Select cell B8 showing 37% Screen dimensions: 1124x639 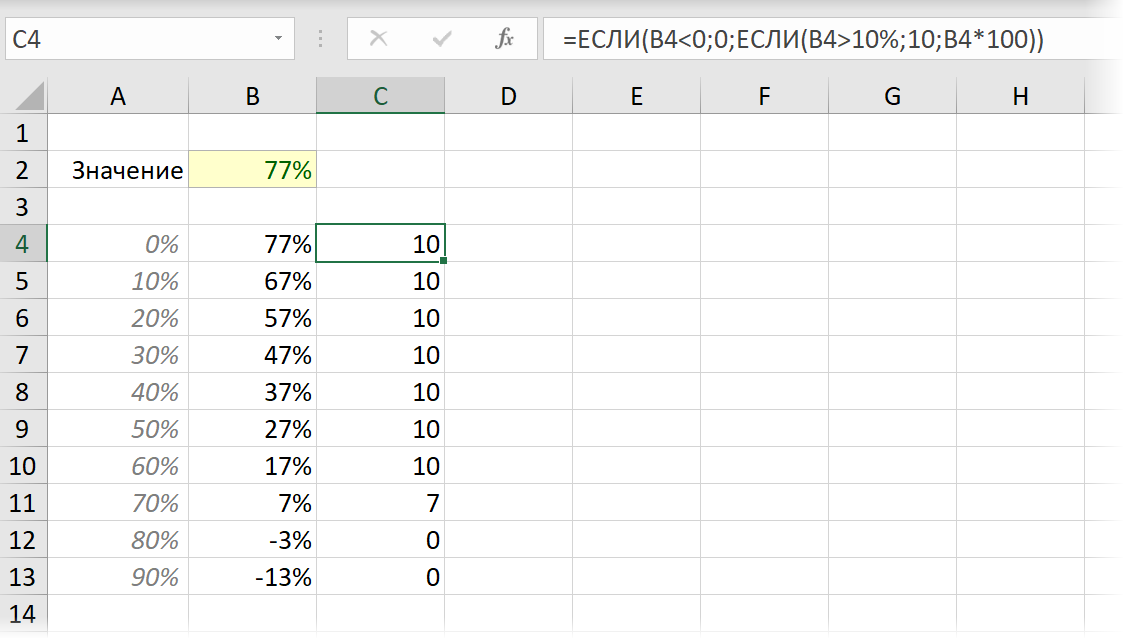pos(252,392)
